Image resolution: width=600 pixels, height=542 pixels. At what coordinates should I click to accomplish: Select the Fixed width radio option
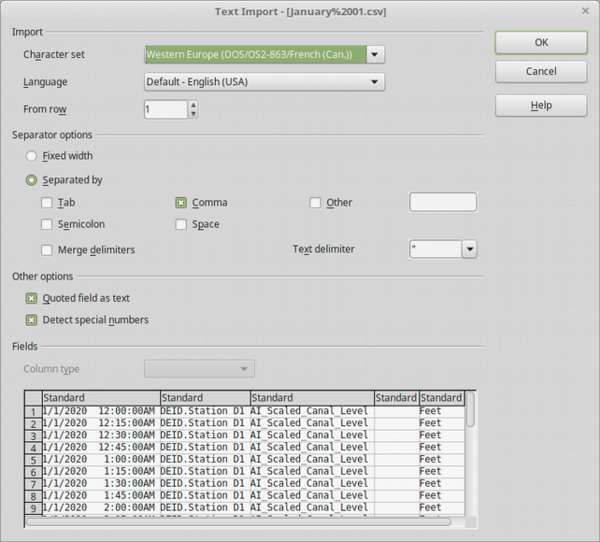click(33, 157)
